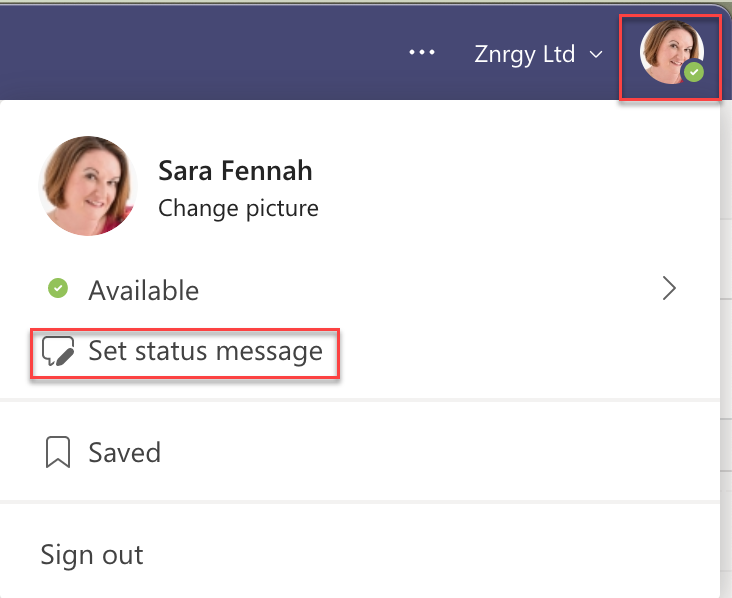This screenshot has height=598, width=732.
Task: Click the status message pencil bubble icon
Action: tap(59, 351)
